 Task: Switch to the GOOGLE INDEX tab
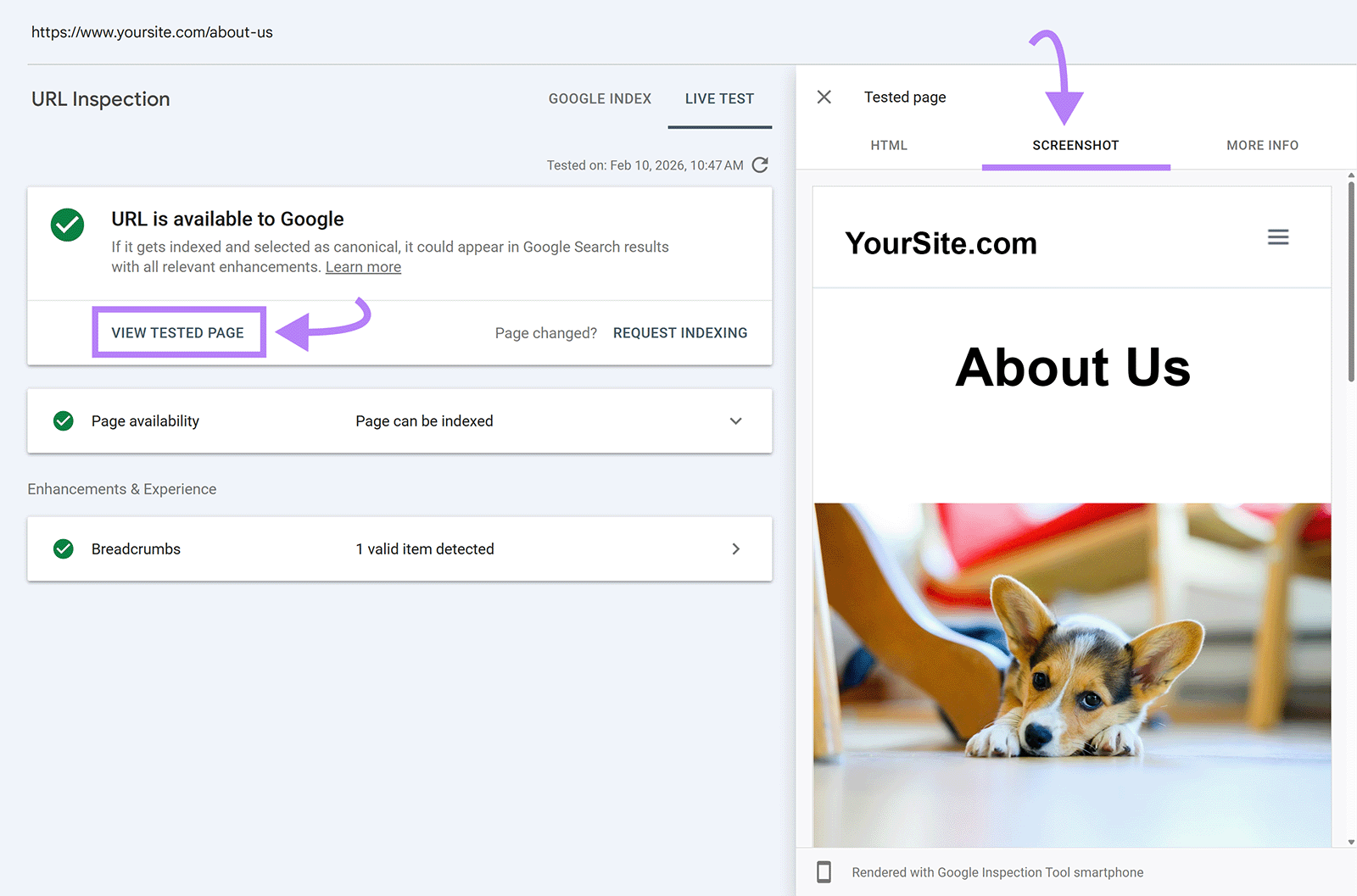click(x=600, y=98)
